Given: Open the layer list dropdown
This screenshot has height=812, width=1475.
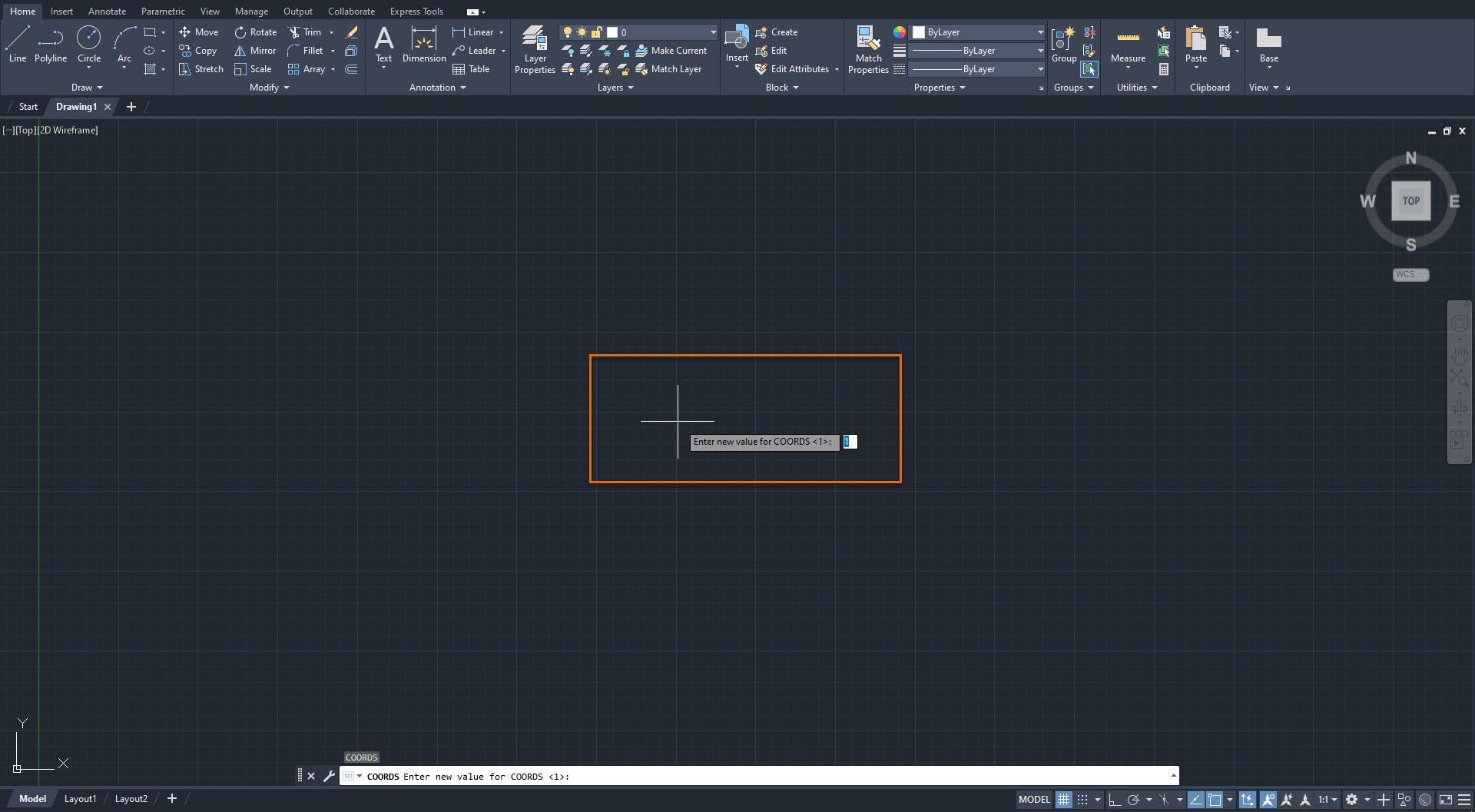Looking at the screenshot, I should (638, 32).
